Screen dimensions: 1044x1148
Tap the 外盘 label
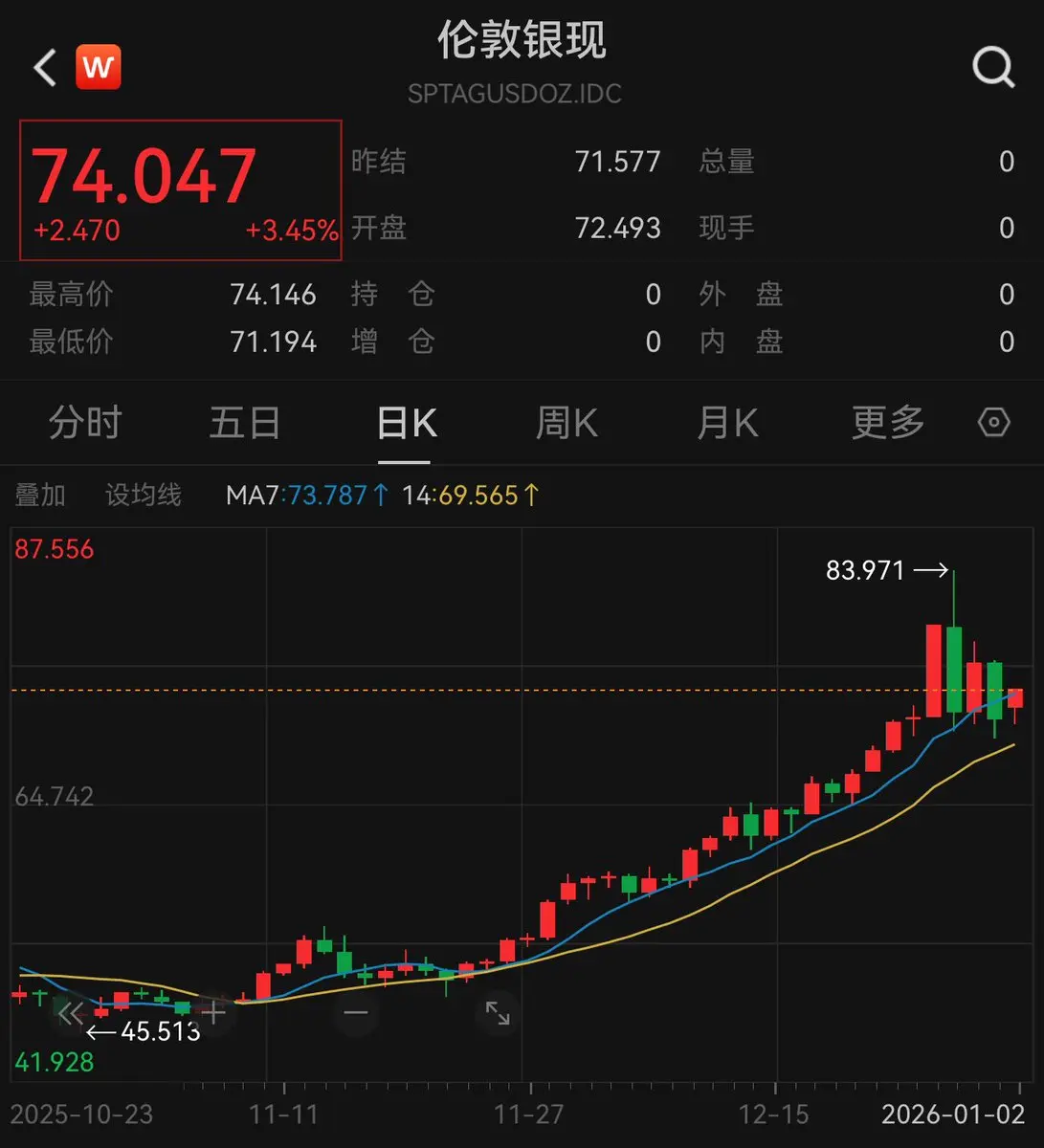click(x=741, y=295)
